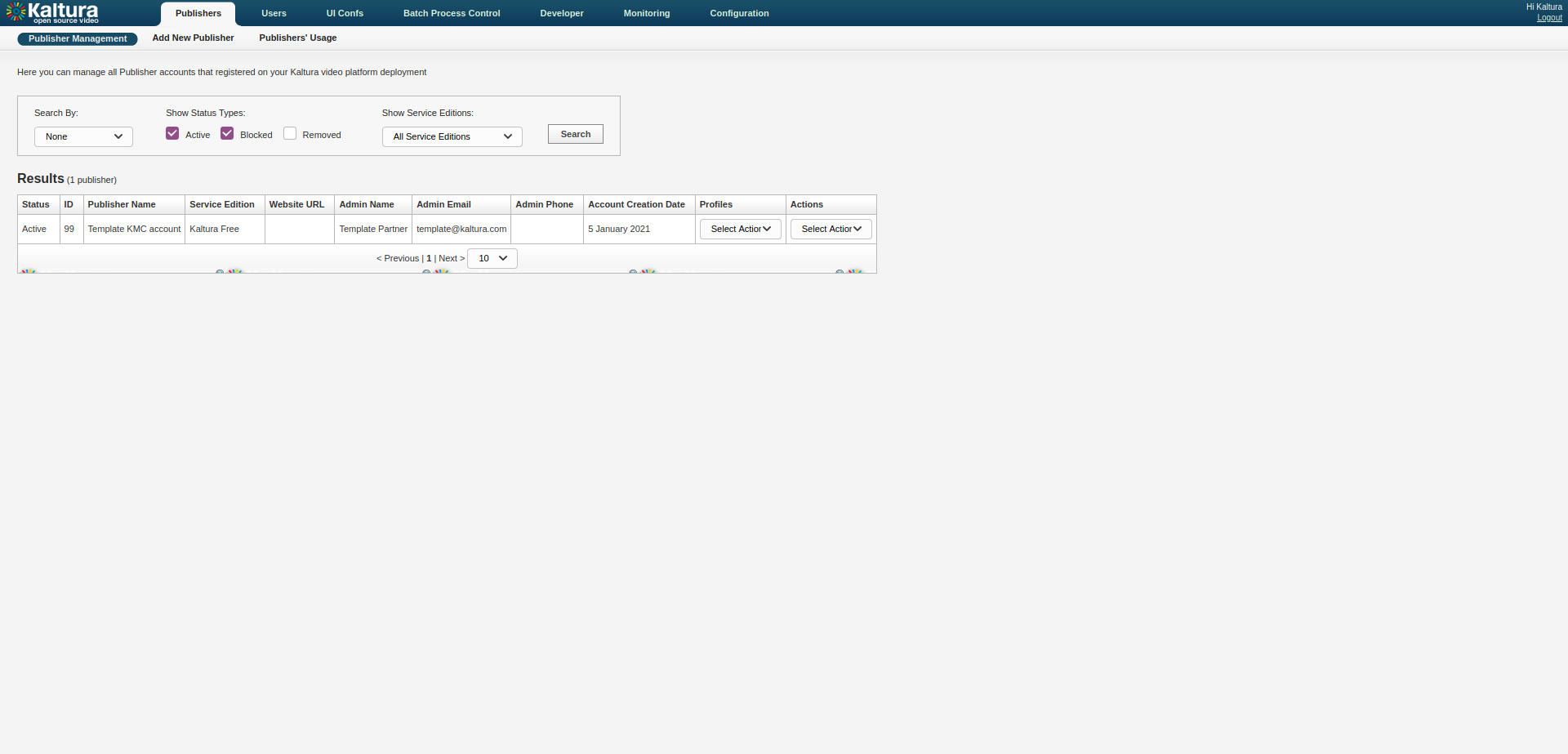Change the page size dropdown showing 10
This screenshot has width=1568, height=754.
click(492, 258)
